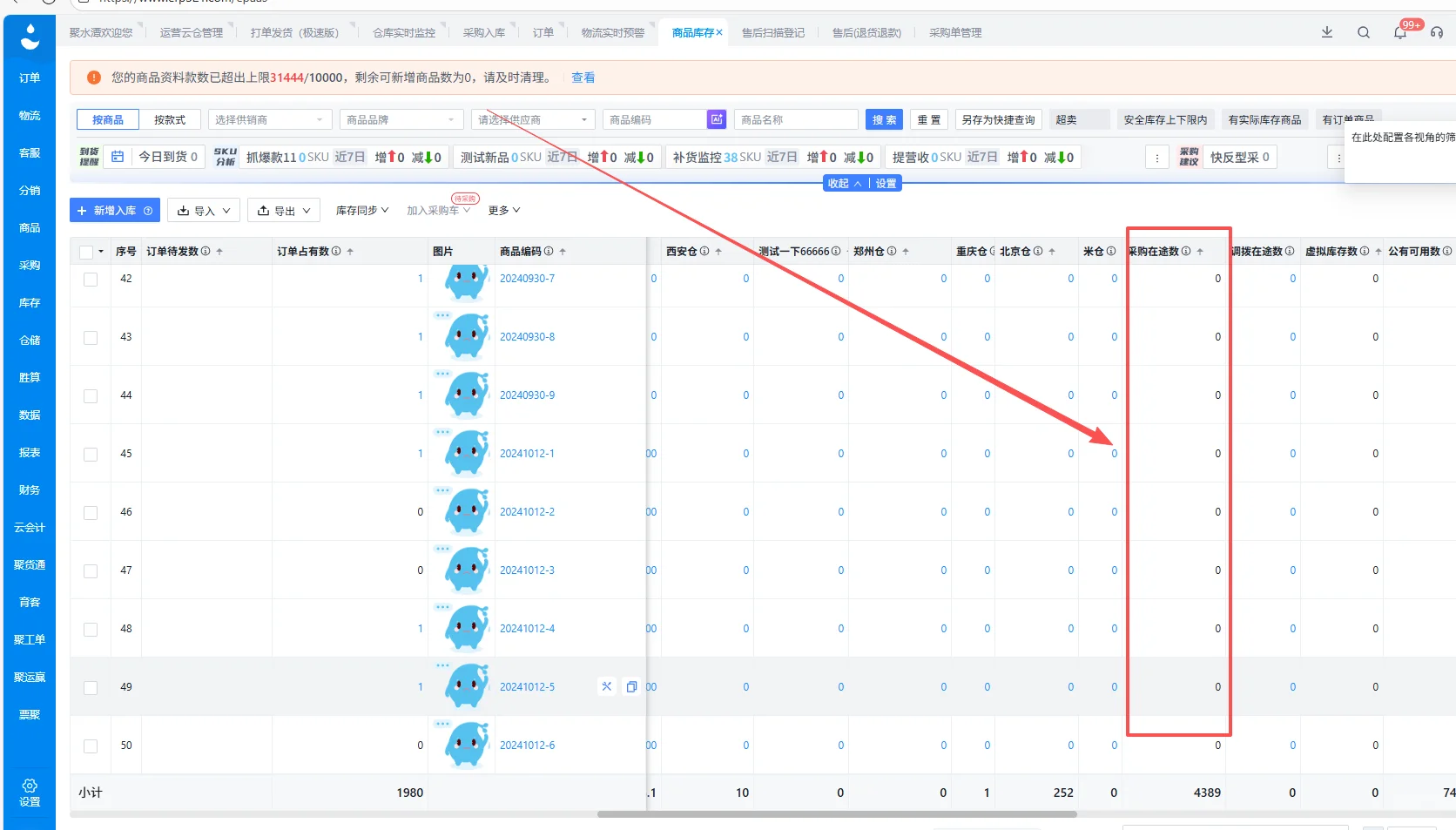Click into the 商品编码 input field
1456x830 pixels.
(654, 119)
